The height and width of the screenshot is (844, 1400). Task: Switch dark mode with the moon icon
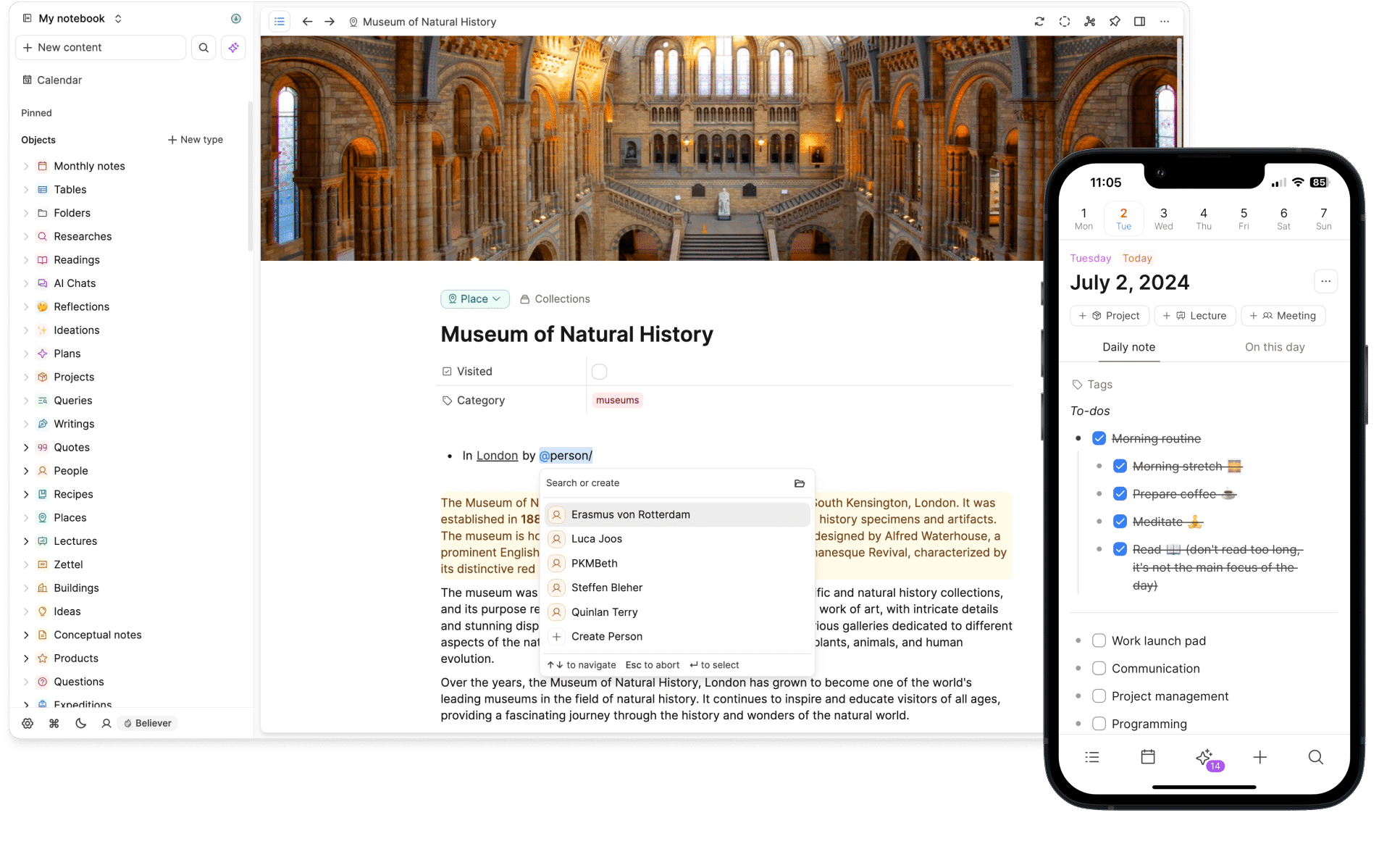[80, 723]
